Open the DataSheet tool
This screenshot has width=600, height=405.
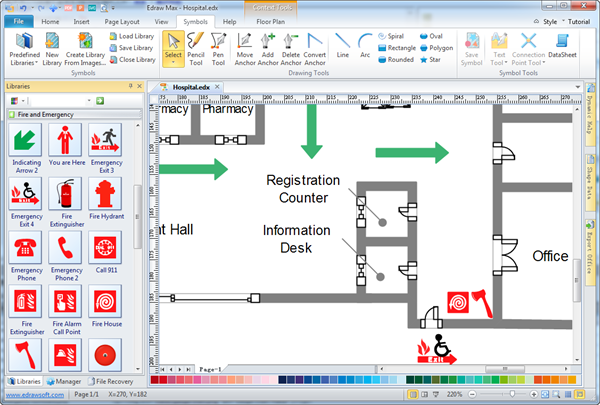[562, 46]
